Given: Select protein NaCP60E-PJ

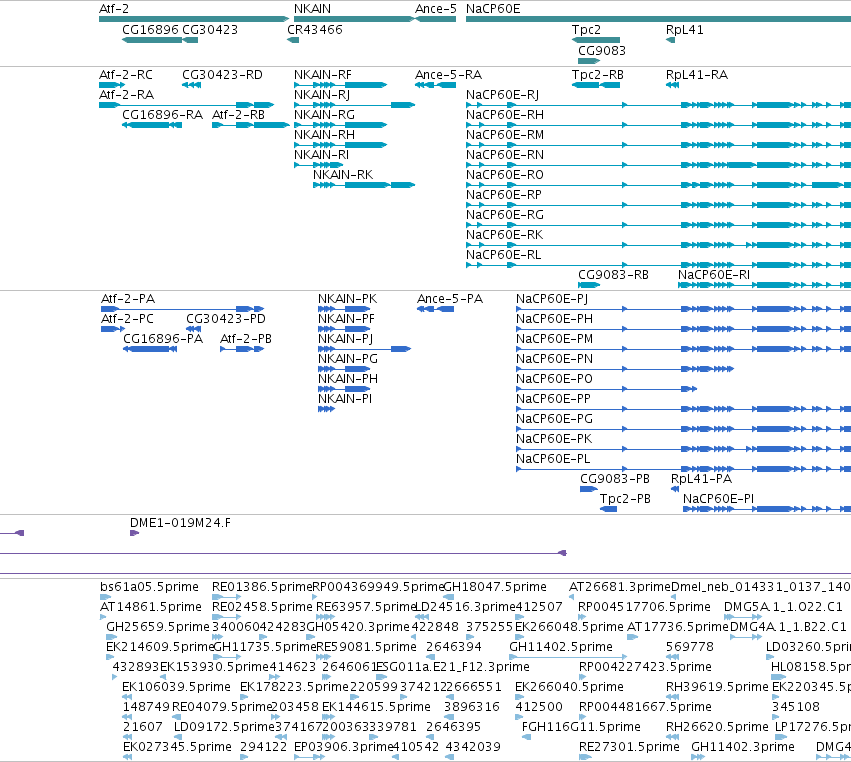Looking at the screenshot, I should pyautogui.click(x=552, y=299).
